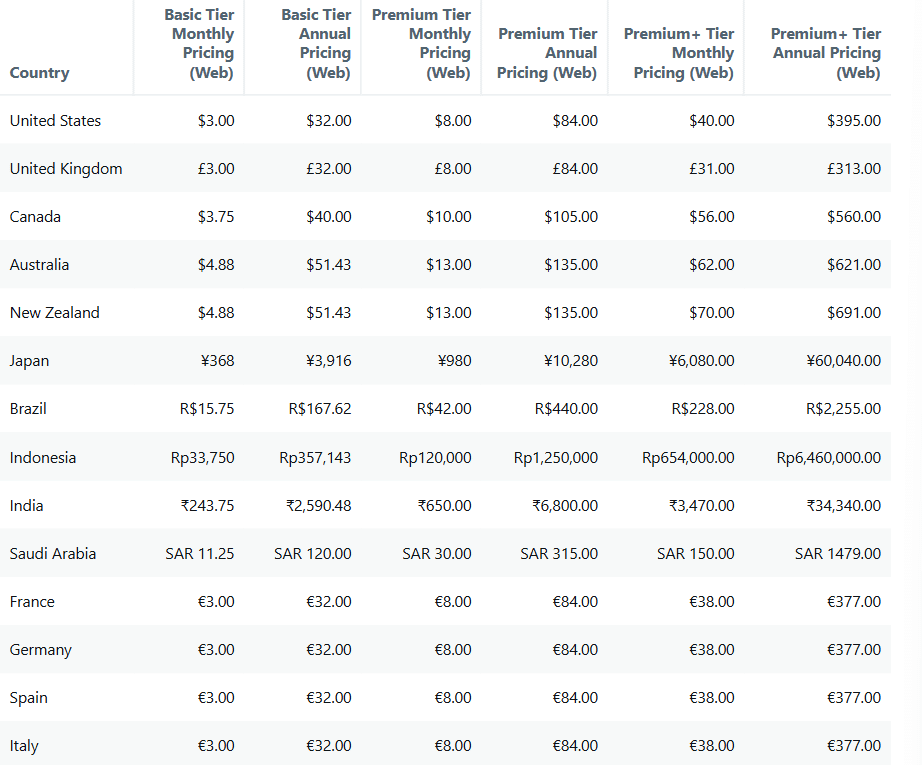Select the Basic Tier Monthly Pricing header

pos(199,44)
